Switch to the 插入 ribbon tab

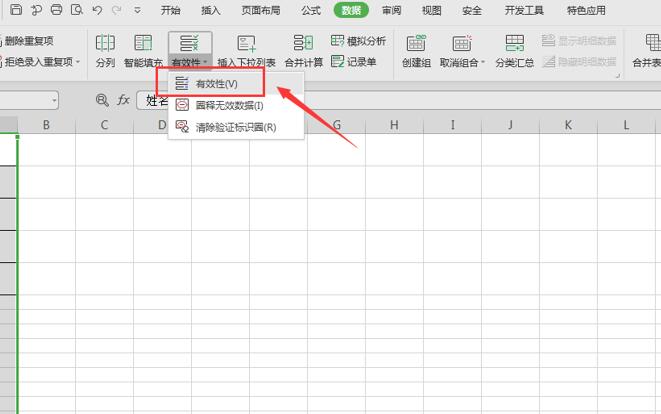(210, 10)
